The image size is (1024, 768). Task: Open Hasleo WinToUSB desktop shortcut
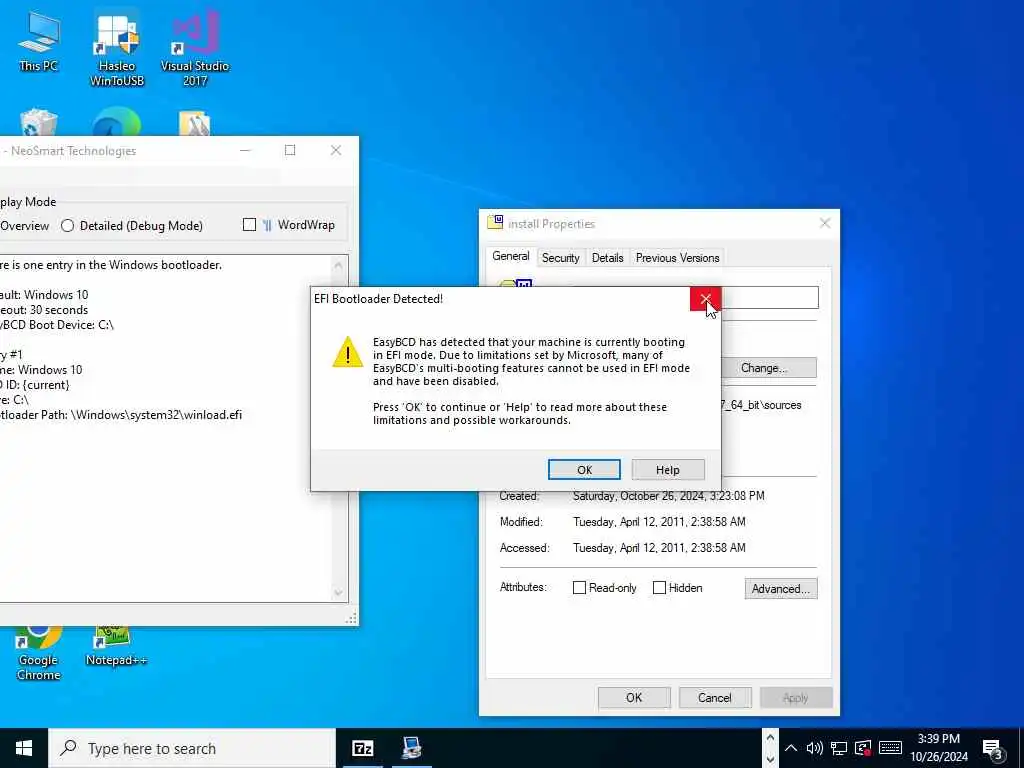pos(117,49)
